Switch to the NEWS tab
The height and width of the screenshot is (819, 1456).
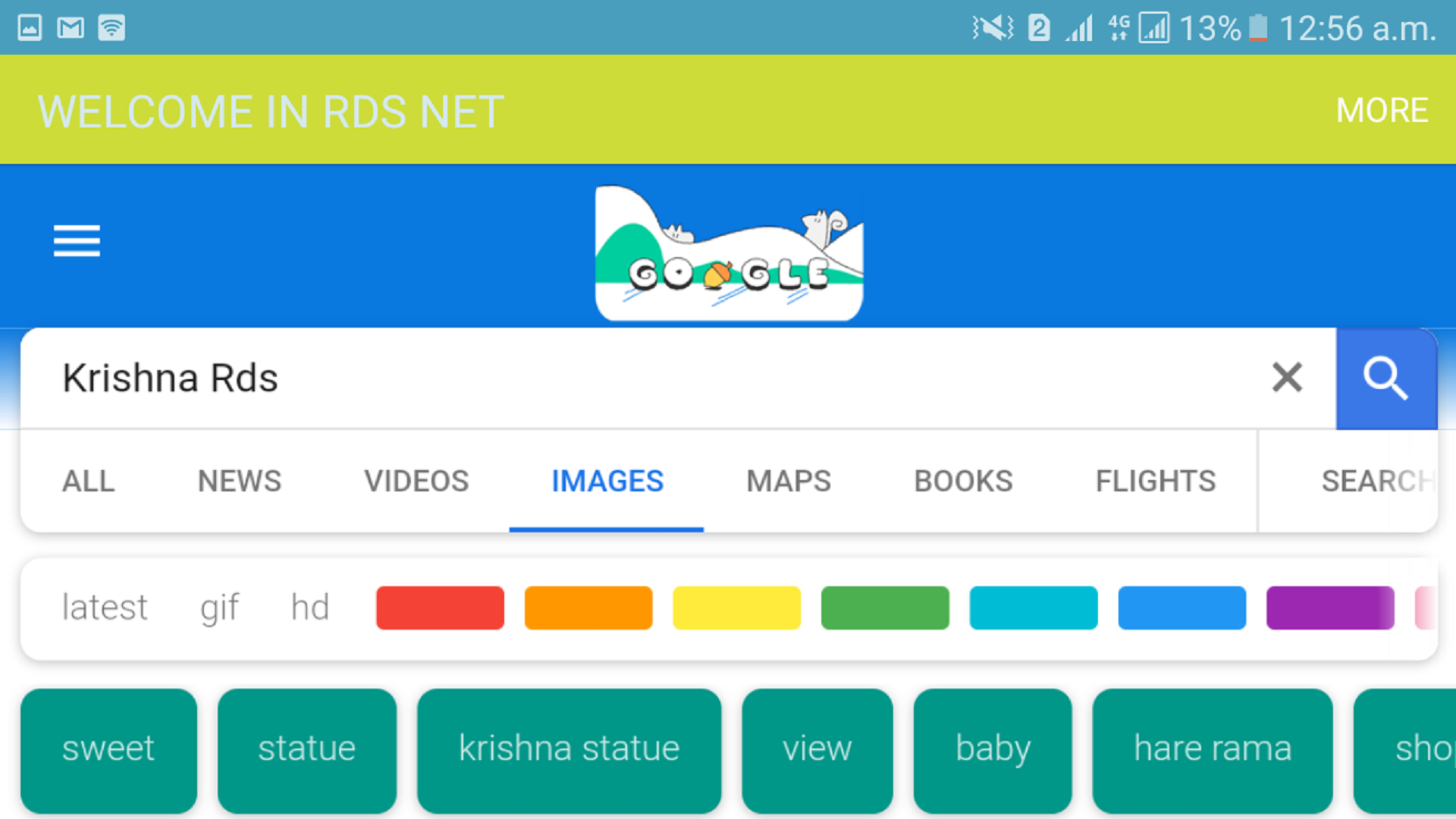(x=240, y=482)
